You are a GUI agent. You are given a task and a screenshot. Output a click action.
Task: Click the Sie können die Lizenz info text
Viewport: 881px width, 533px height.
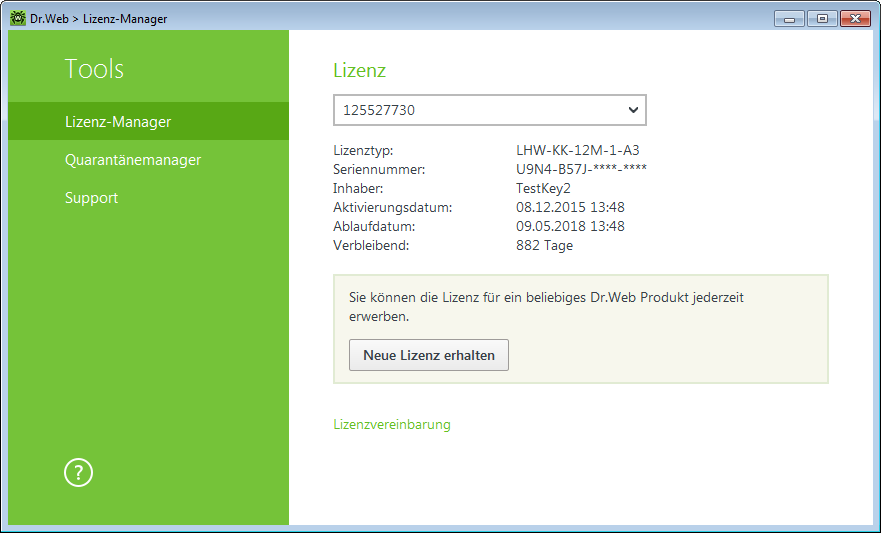click(546, 307)
